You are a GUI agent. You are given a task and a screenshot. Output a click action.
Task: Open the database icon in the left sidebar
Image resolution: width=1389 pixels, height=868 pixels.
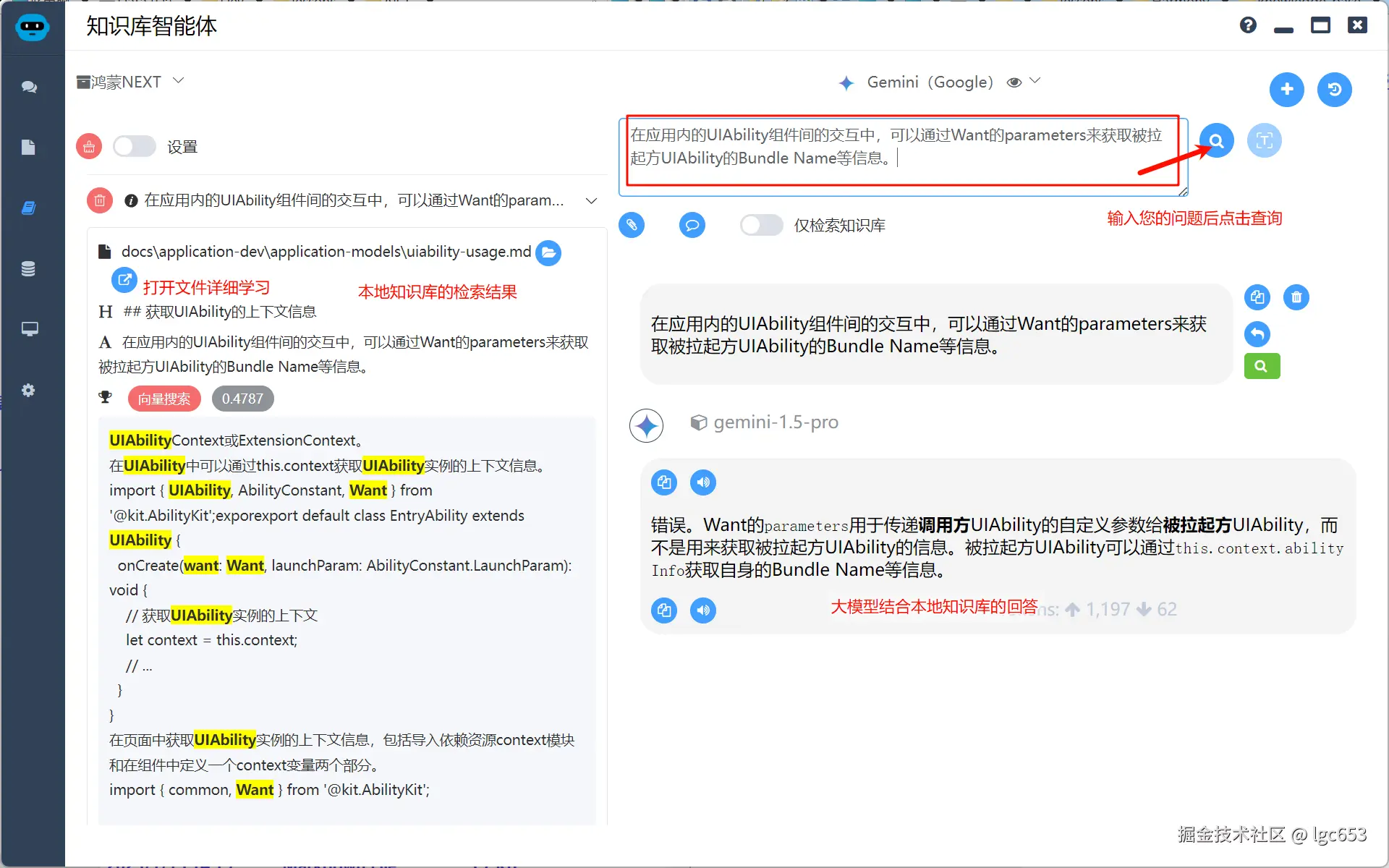28,269
